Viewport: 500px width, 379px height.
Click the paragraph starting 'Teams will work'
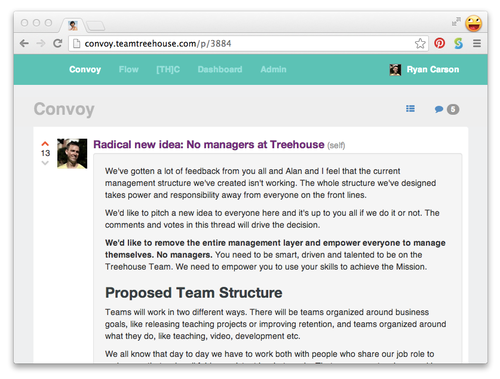(x=276, y=324)
